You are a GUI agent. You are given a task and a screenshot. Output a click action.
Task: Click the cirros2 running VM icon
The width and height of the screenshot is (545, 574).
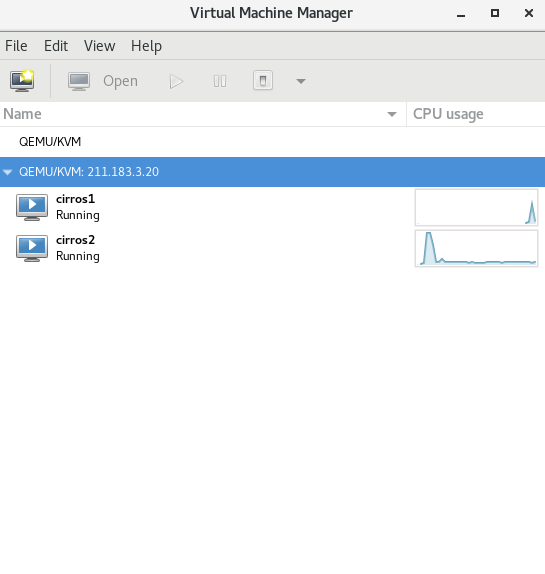(x=32, y=248)
